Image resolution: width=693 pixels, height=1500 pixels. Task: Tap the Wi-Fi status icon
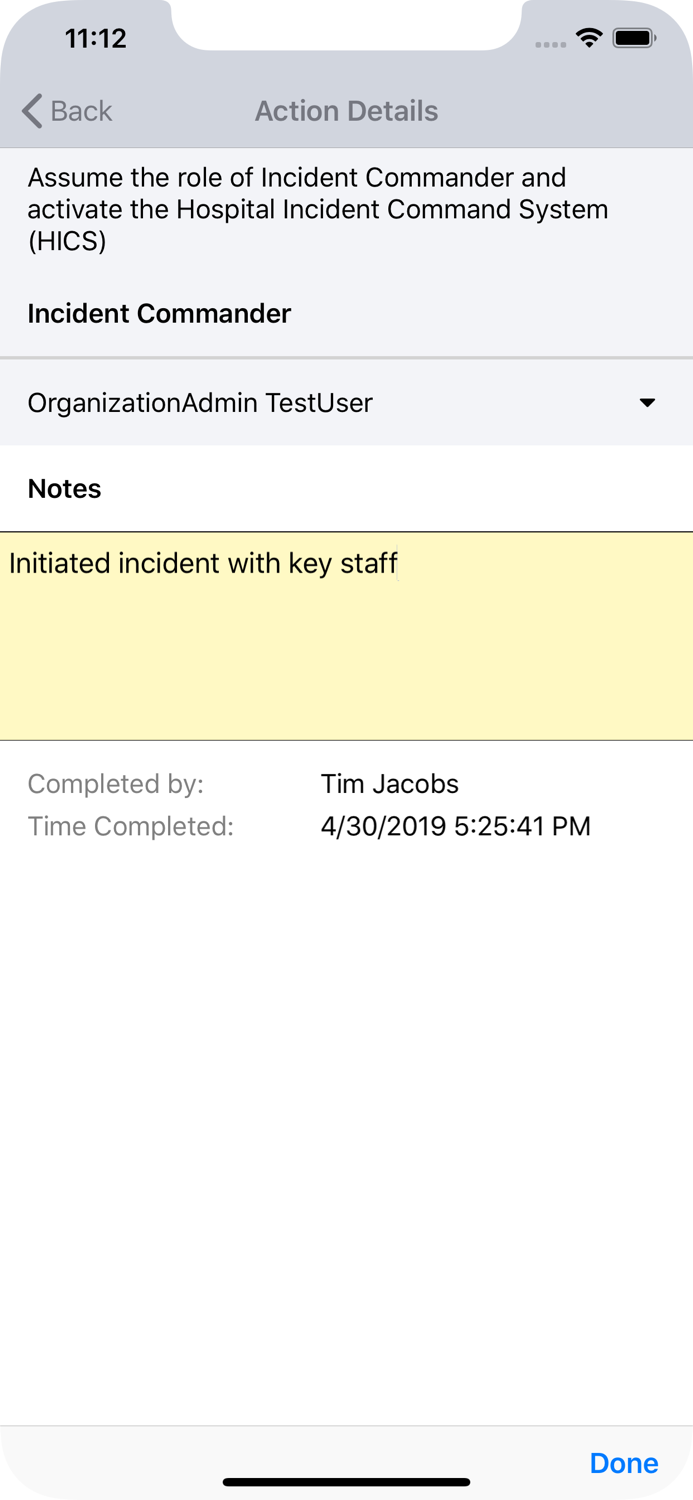(589, 39)
